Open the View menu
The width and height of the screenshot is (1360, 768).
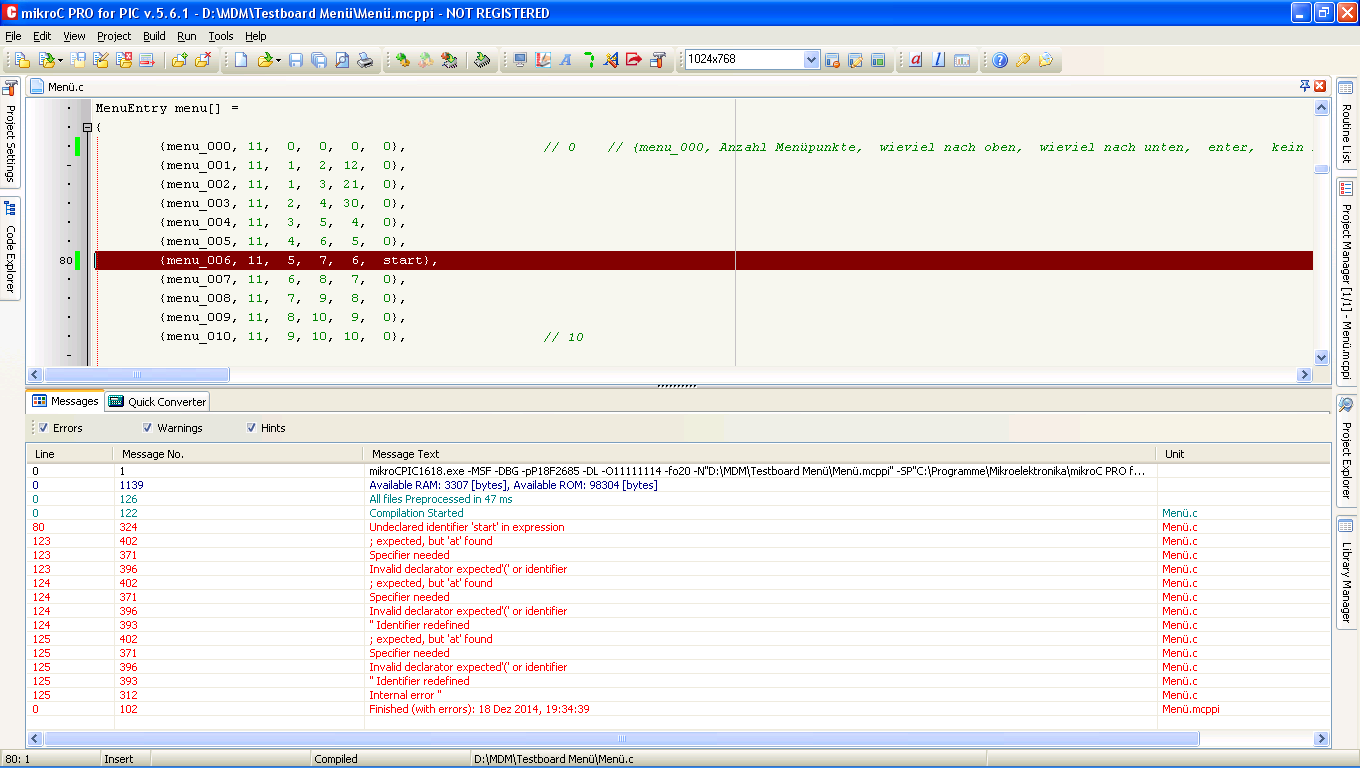coord(74,36)
